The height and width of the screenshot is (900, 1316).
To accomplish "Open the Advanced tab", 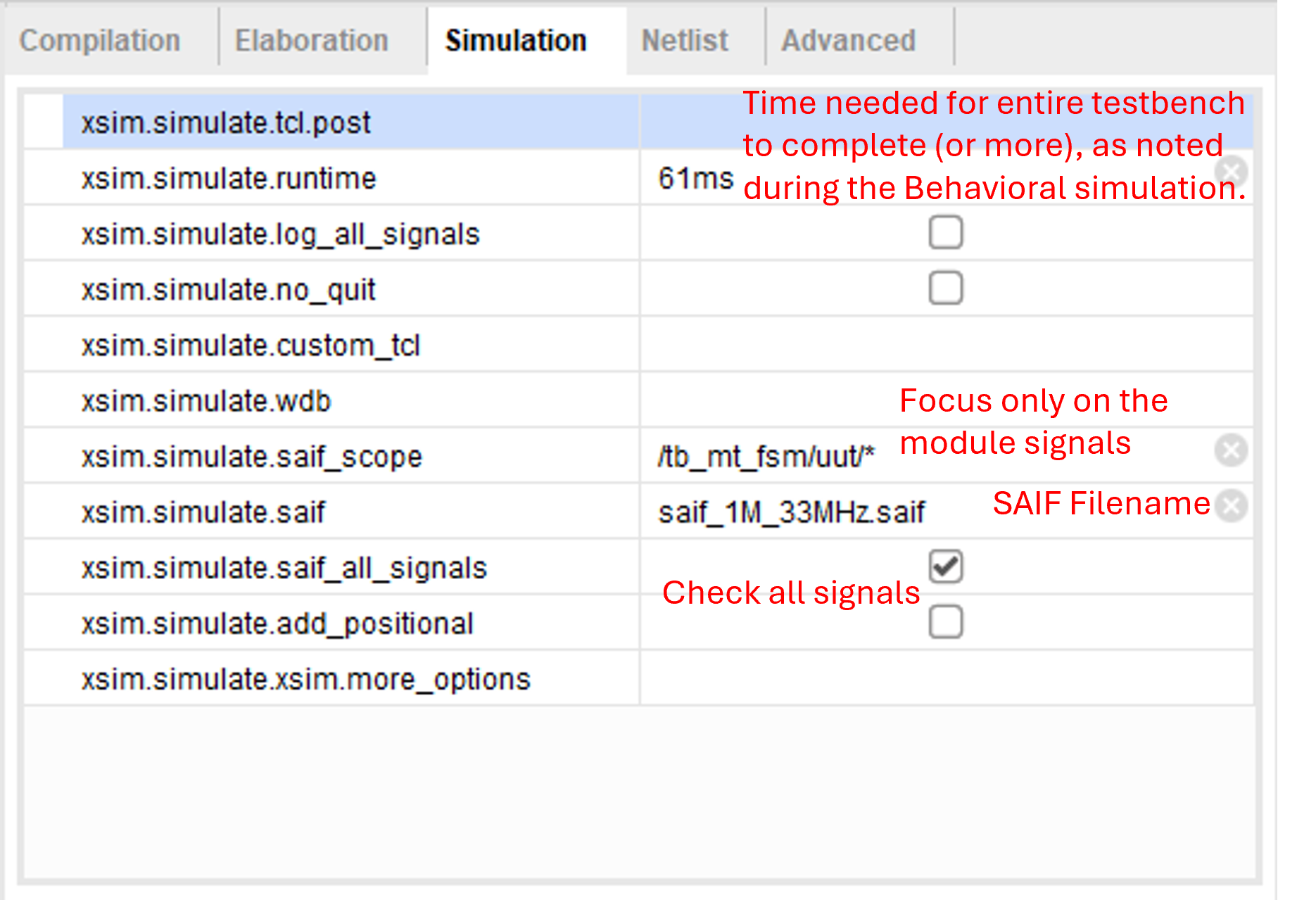I will 849,41.
